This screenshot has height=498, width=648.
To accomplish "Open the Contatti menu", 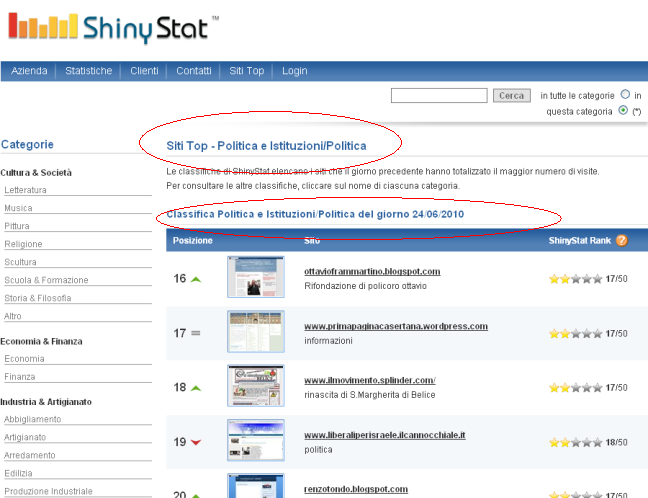I will point(193,71).
